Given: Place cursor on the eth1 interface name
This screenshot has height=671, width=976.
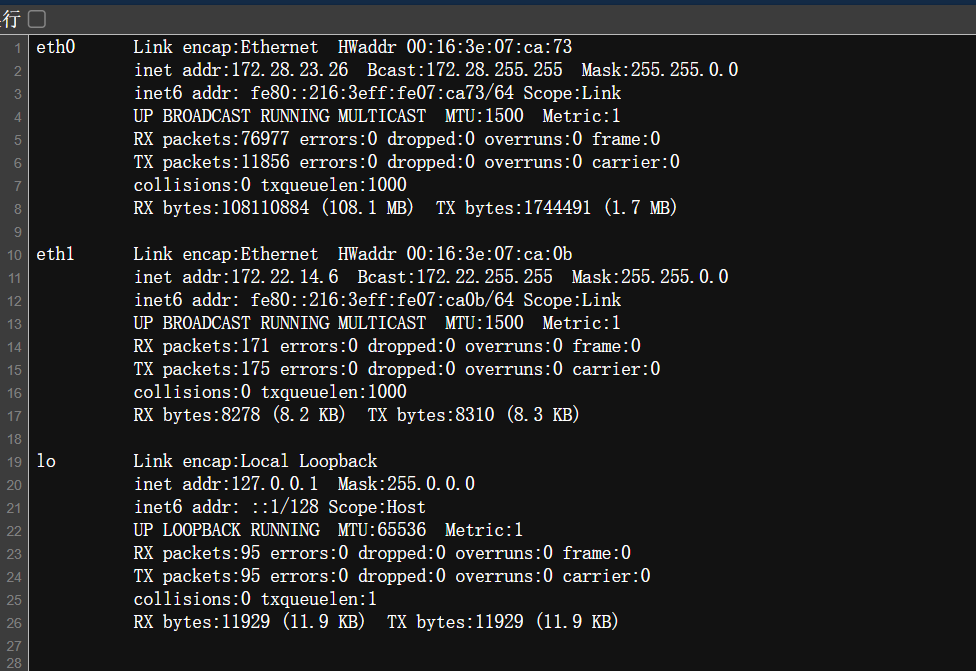Looking at the screenshot, I should [55, 254].
